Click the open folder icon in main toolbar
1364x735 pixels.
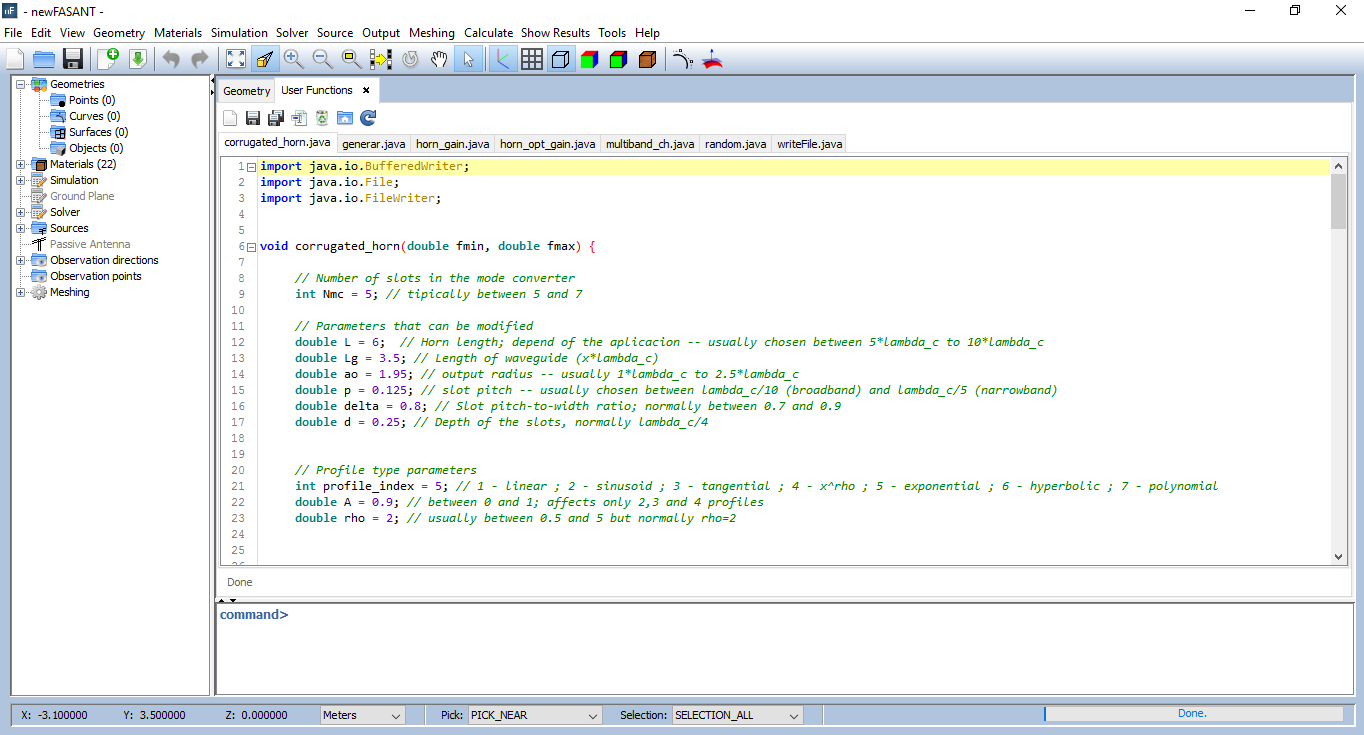[x=44, y=59]
